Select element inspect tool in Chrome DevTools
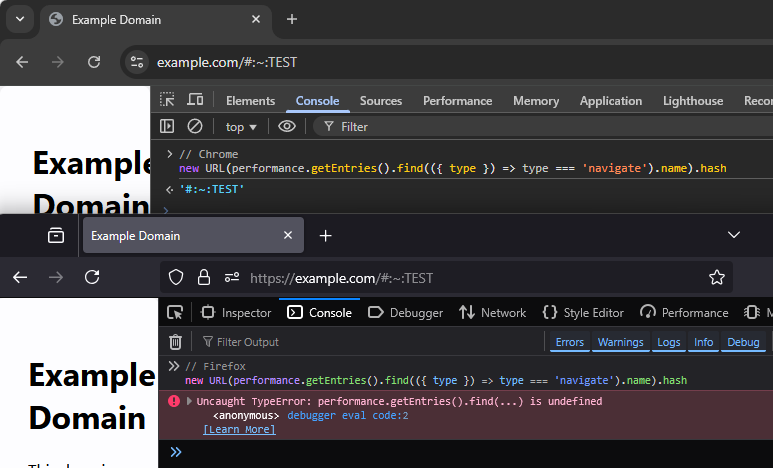This screenshot has height=468, width=773. click(x=167, y=100)
